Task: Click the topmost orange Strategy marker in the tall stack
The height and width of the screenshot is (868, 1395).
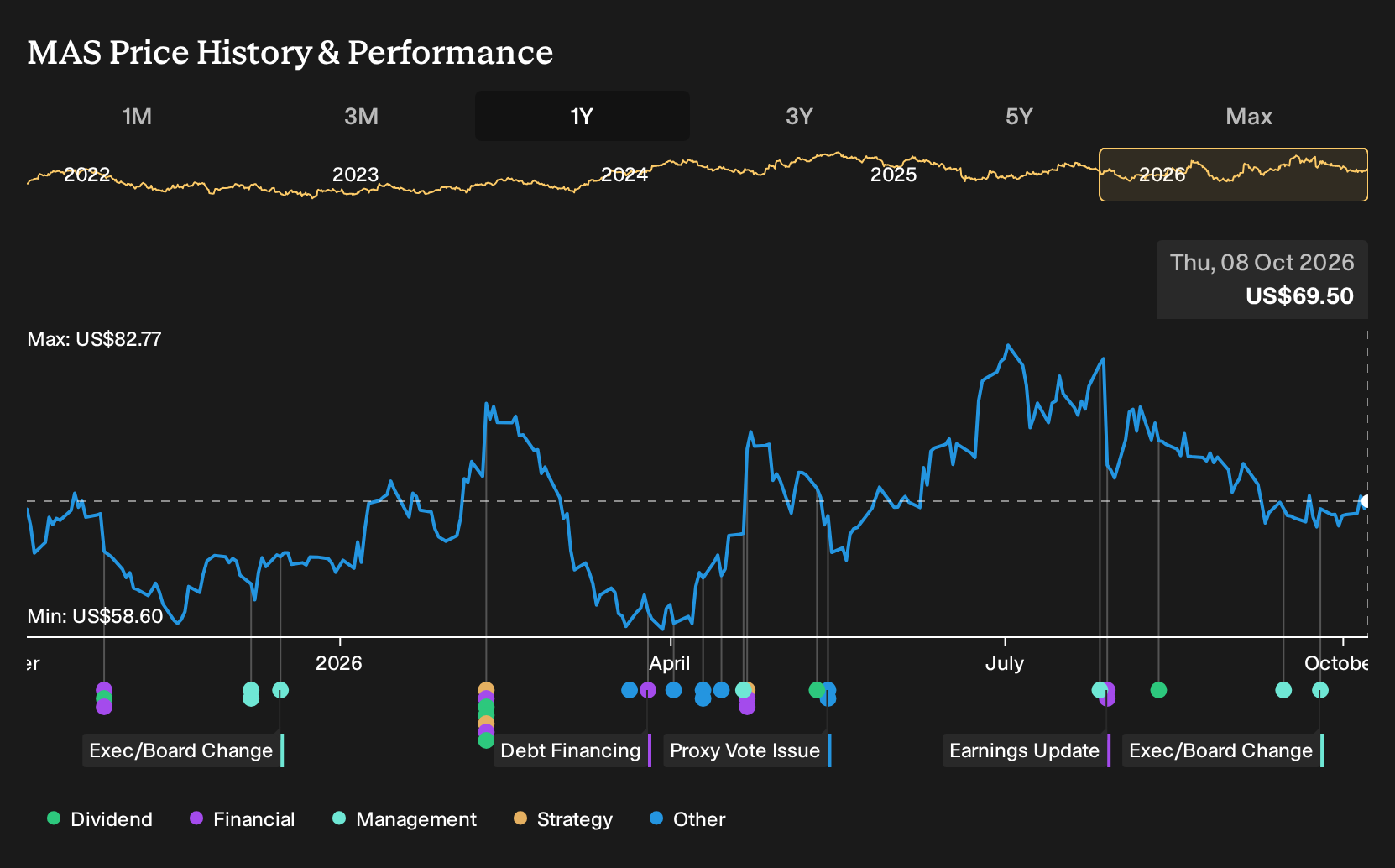Action: [x=486, y=690]
